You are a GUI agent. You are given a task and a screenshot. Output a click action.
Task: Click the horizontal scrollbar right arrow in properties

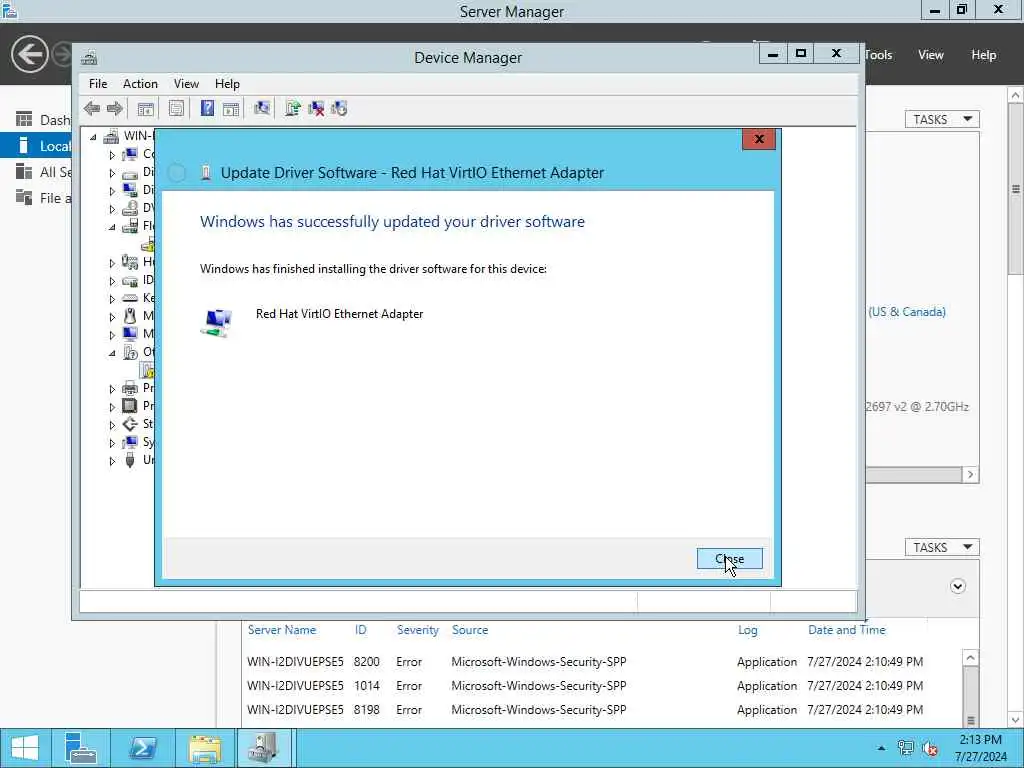(x=970, y=475)
